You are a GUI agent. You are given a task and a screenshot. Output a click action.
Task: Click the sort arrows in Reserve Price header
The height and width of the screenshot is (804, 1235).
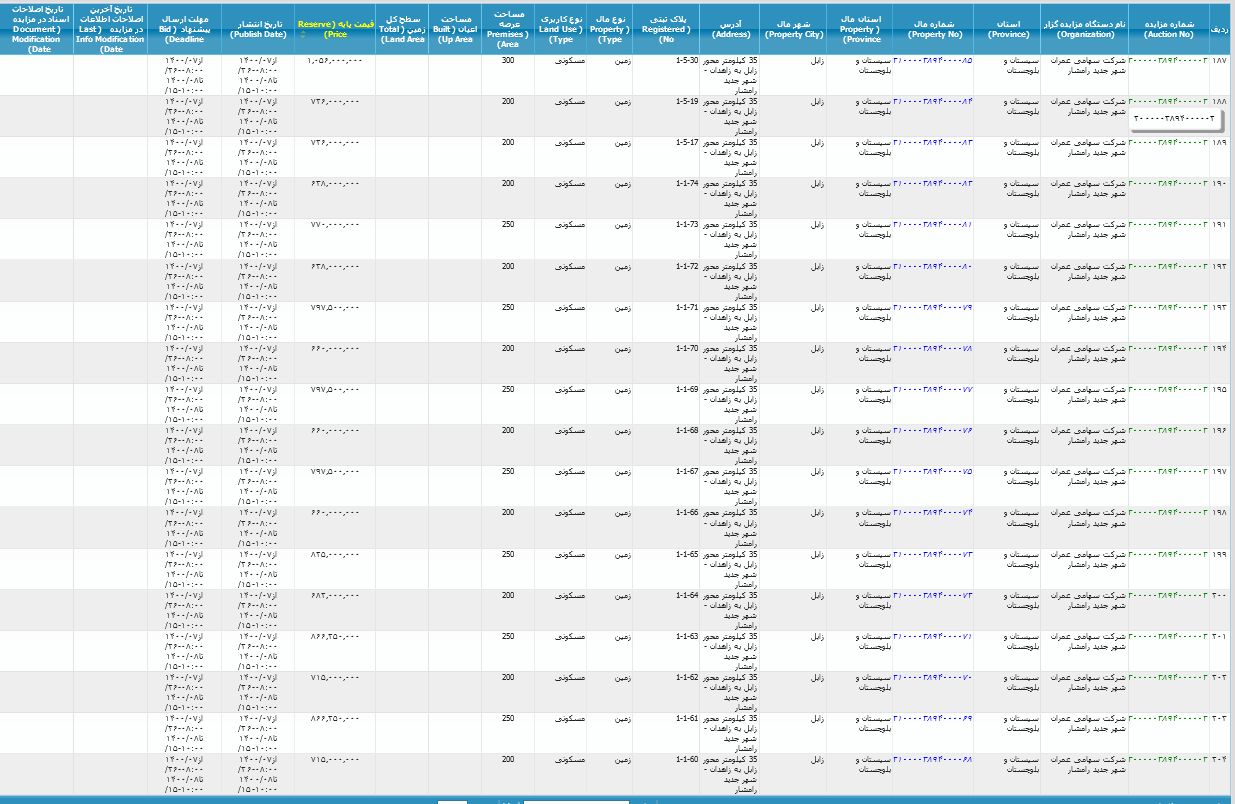pos(303,34)
